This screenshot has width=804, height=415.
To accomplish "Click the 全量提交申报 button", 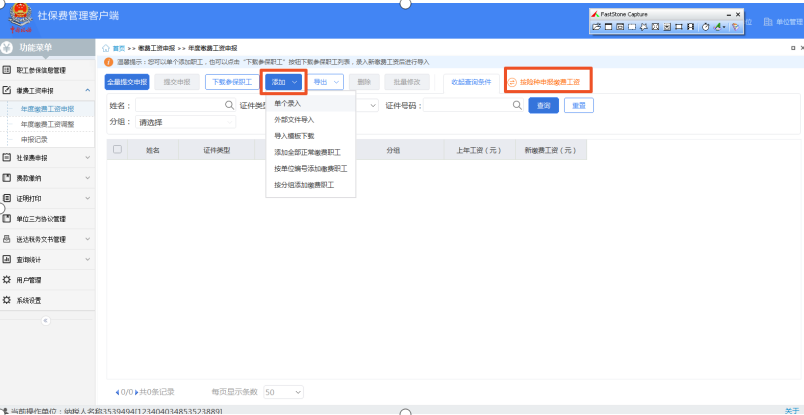I will pos(127,82).
